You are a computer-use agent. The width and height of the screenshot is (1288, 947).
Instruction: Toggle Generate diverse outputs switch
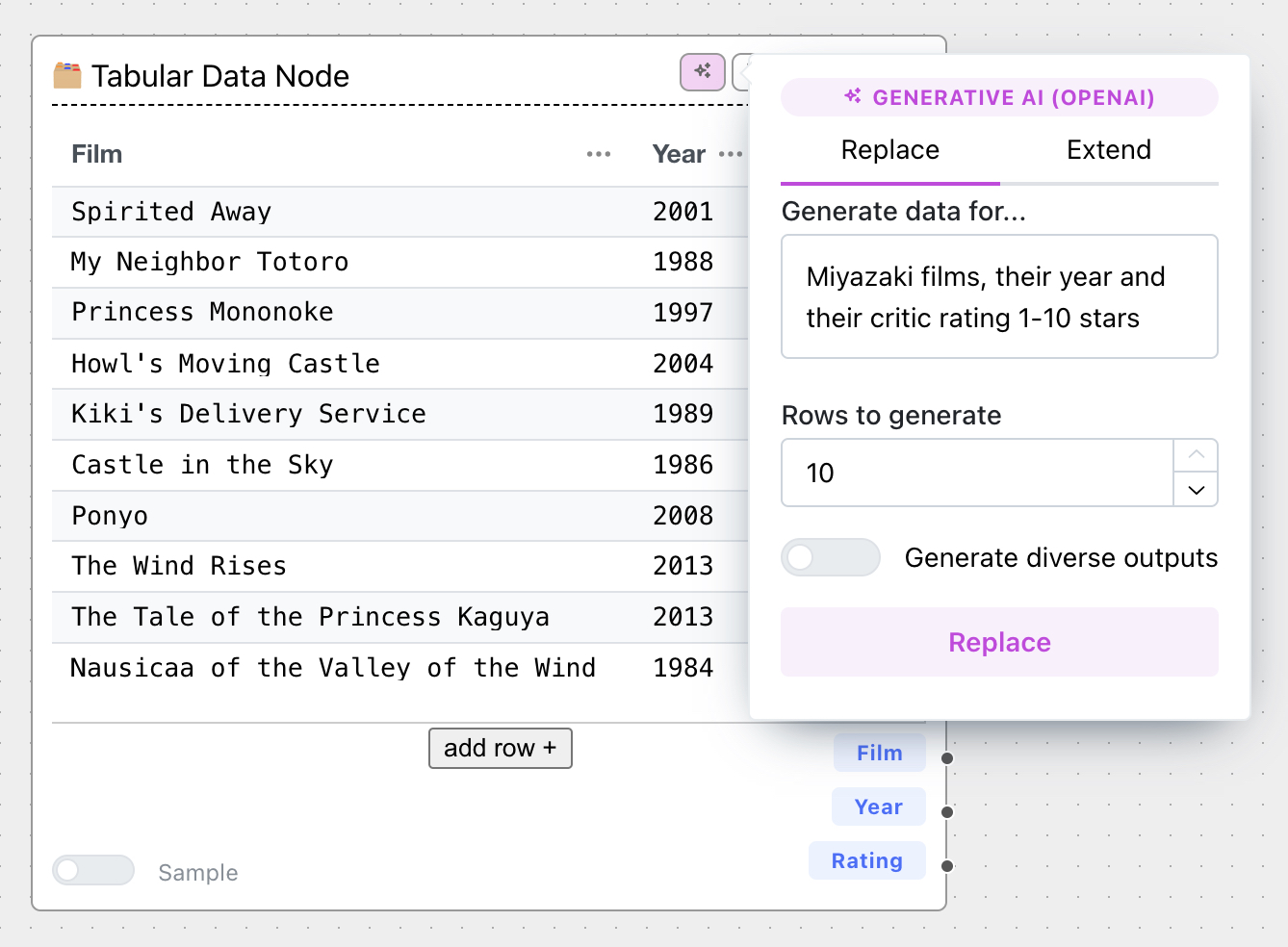coord(830,557)
